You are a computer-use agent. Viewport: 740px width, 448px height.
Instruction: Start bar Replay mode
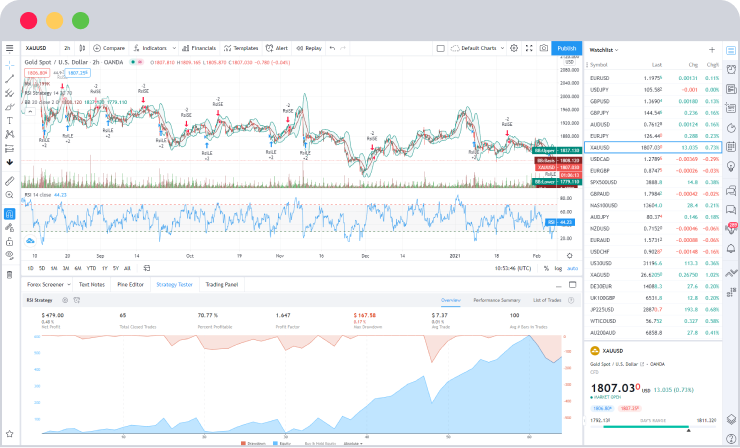click(310, 48)
